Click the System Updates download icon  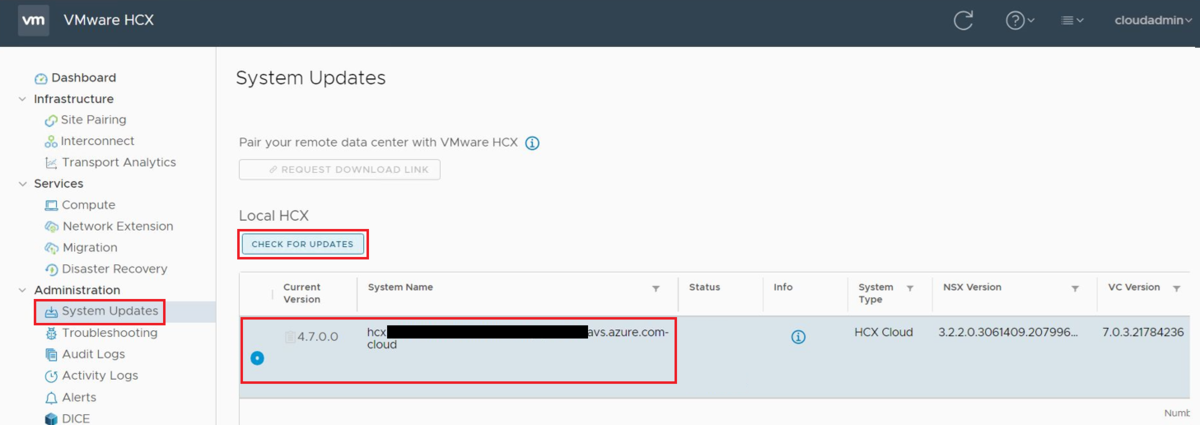(51, 311)
